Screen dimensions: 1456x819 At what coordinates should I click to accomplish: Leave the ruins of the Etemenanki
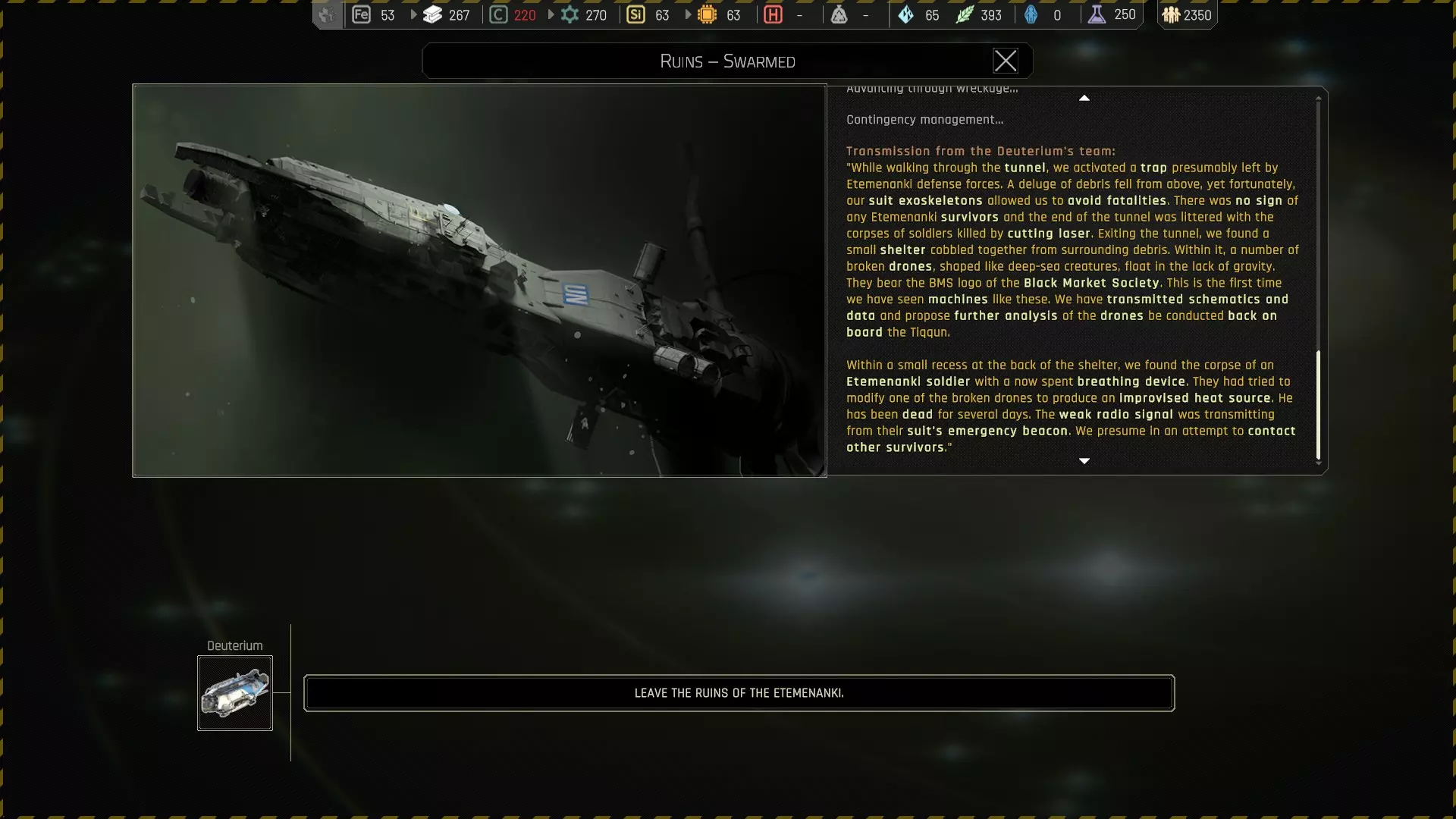click(x=739, y=693)
